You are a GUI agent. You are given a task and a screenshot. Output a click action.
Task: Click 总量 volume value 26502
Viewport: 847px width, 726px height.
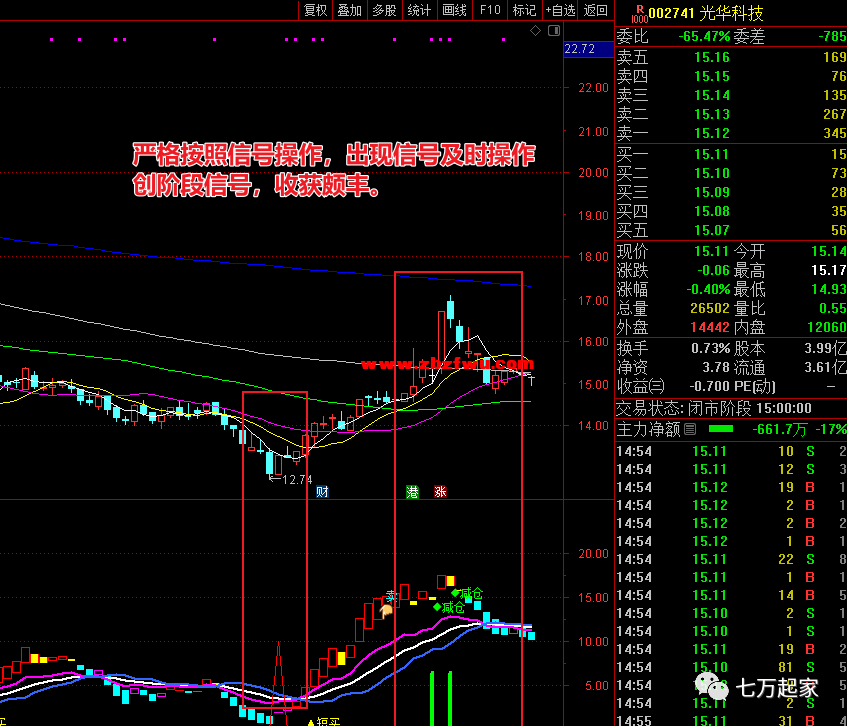point(710,308)
